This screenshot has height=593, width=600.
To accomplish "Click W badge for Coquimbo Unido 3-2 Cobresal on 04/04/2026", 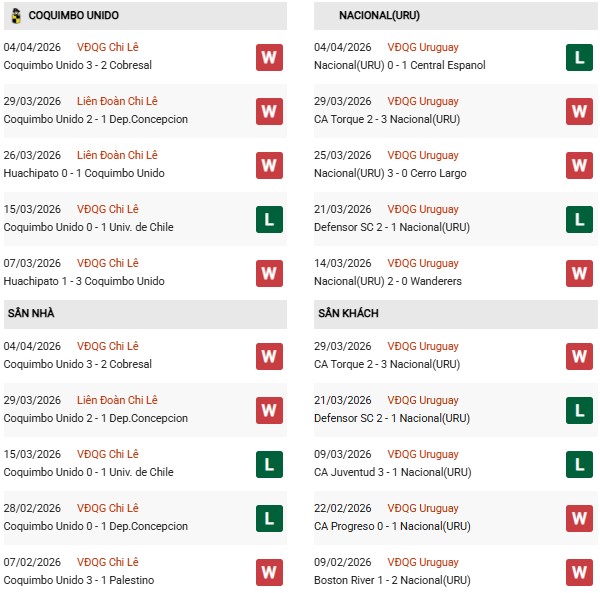I will [x=269, y=57].
